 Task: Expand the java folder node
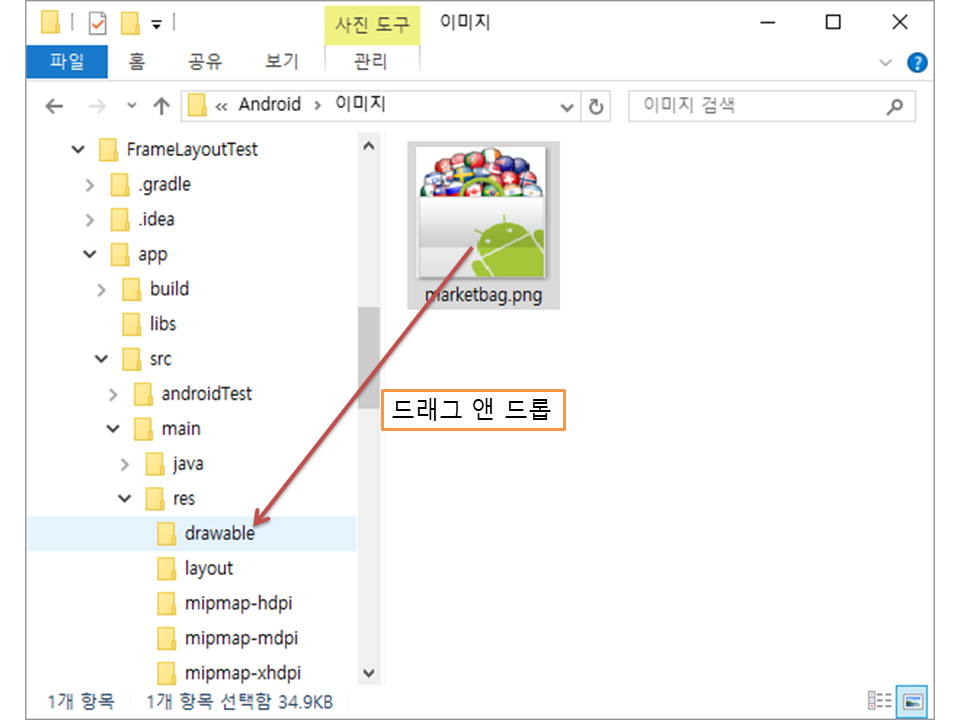(x=125, y=464)
